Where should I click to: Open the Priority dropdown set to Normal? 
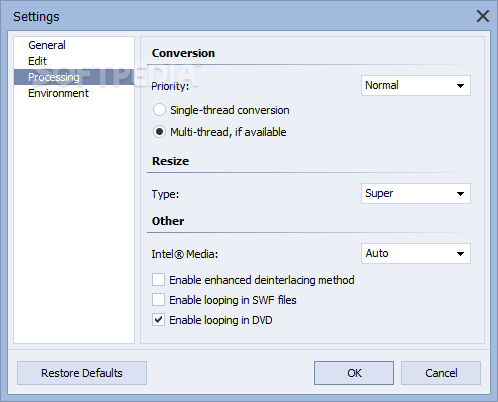[416, 86]
